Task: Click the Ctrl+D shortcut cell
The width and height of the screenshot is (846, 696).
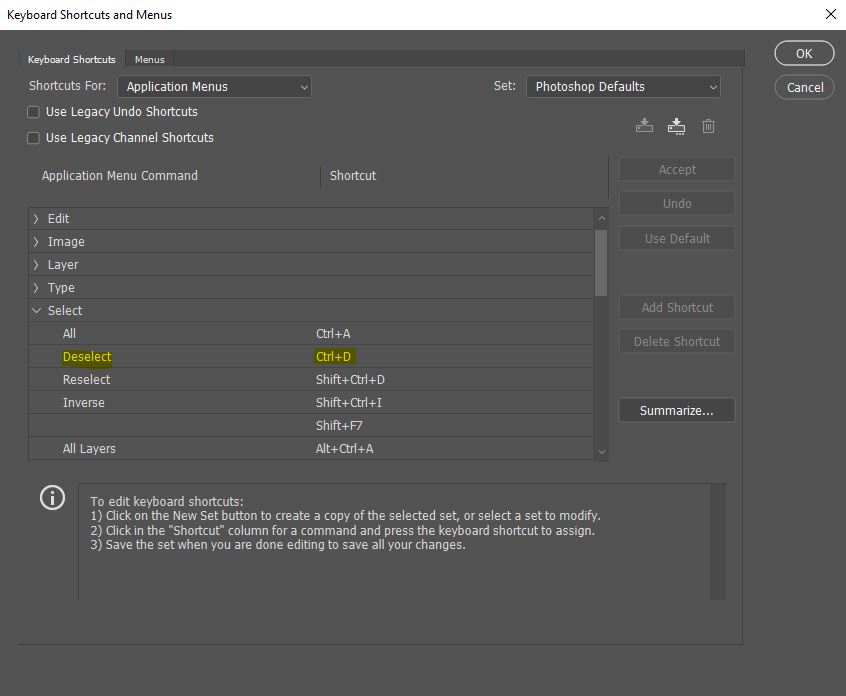Action: [x=333, y=357]
